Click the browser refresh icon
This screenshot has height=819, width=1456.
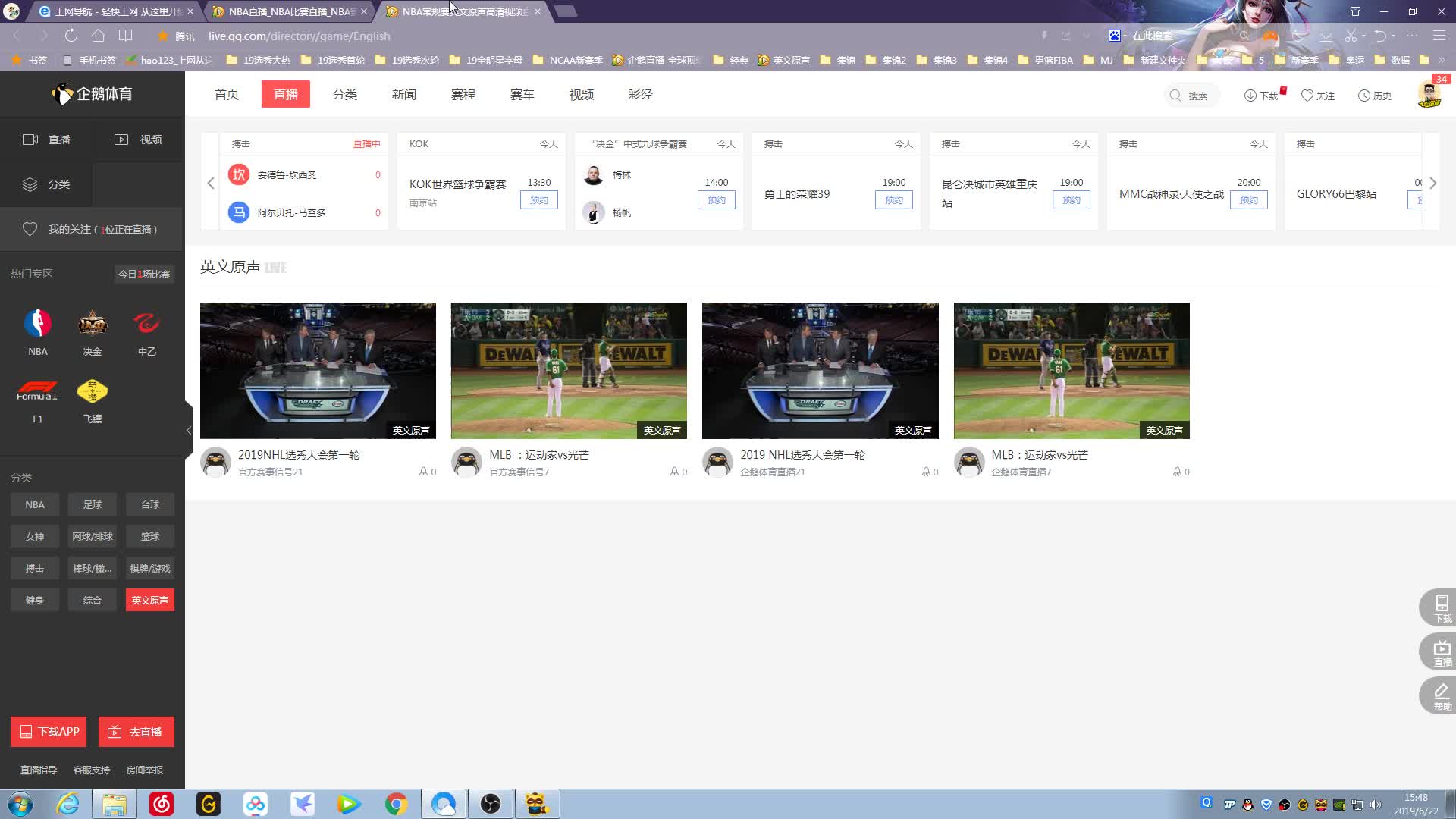coord(71,36)
